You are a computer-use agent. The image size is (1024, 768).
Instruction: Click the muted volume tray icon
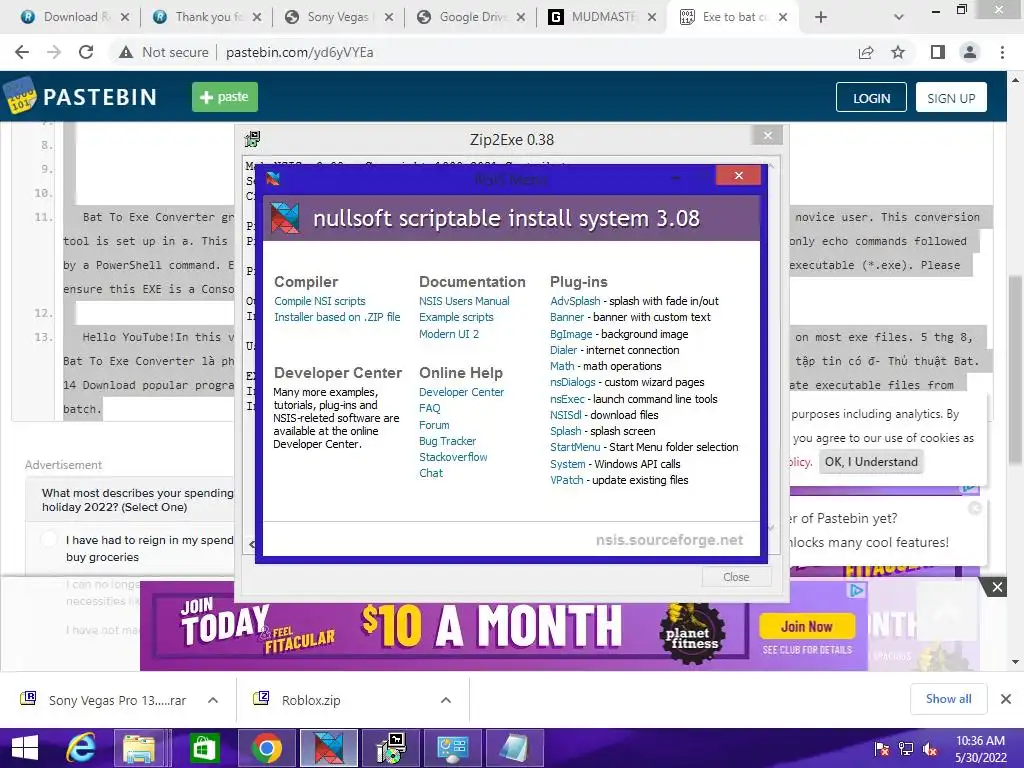pyautogui.click(x=929, y=749)
